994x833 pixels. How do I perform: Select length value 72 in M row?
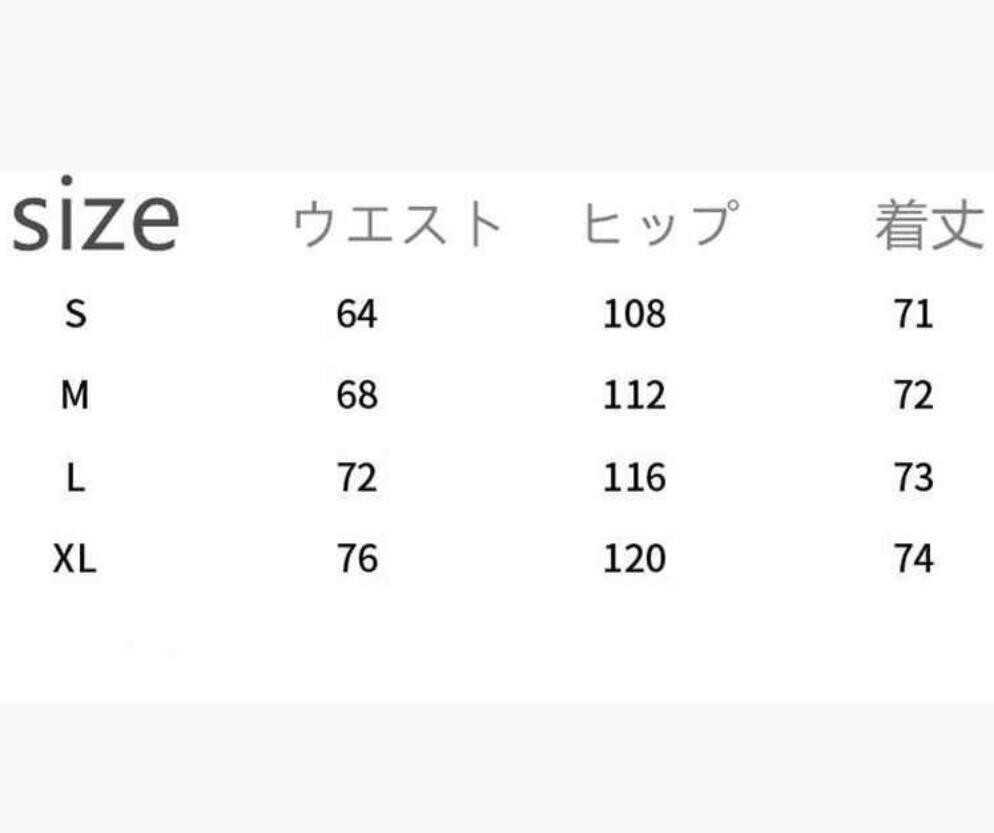point(913,397)
